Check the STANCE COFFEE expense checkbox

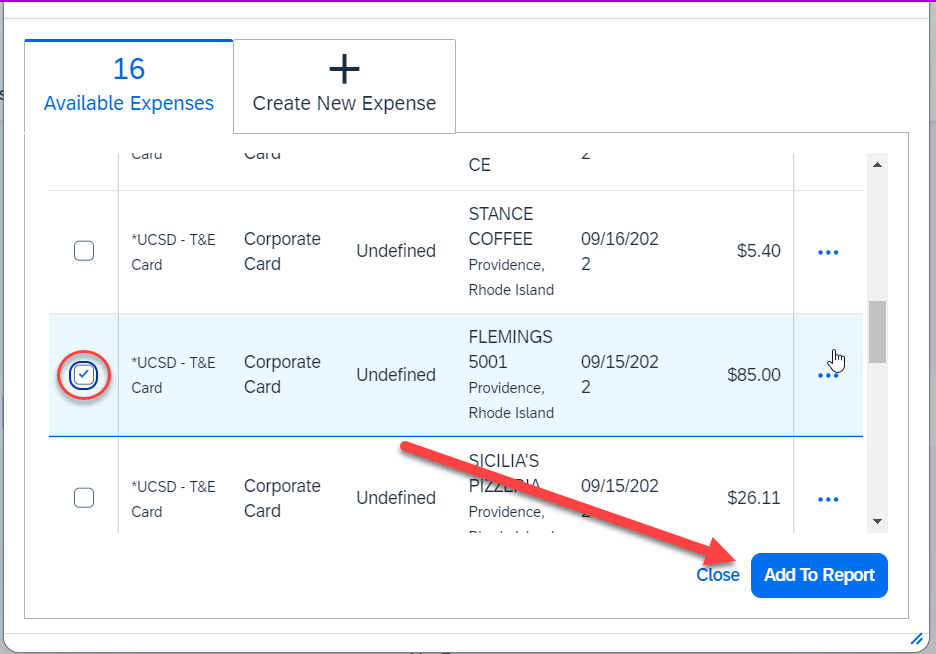click(84, 251)
